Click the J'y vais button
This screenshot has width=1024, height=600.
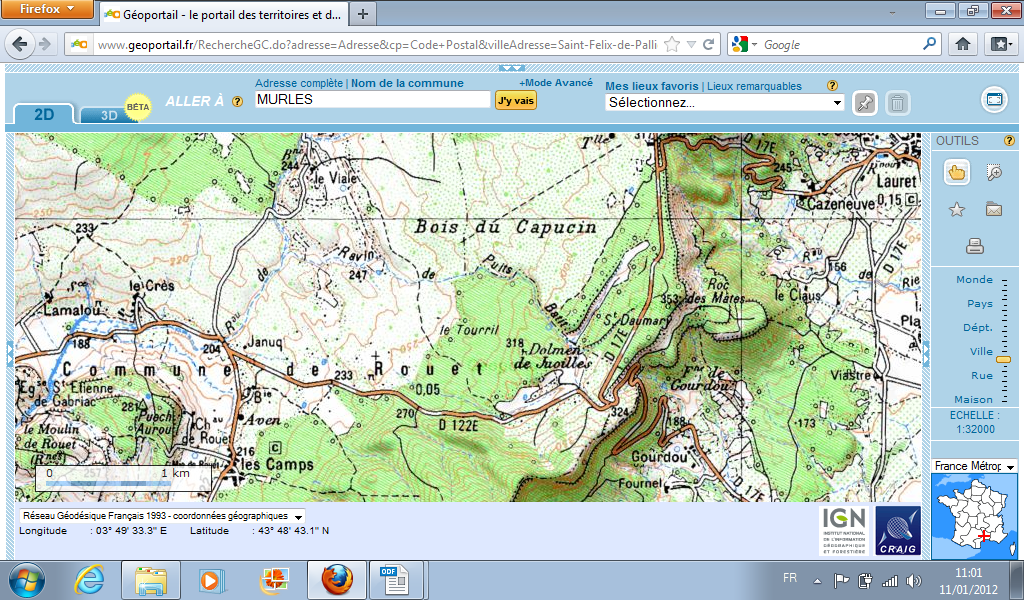click(516, 100)
